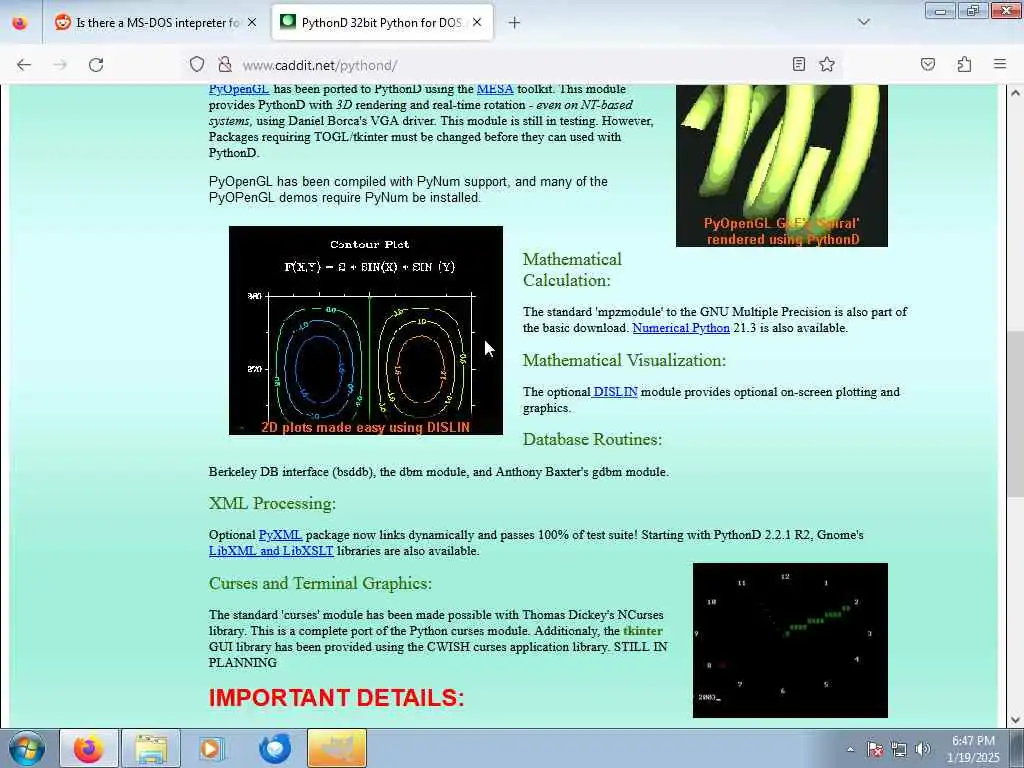1024x768 pixels.
Task: Select the PythonD 32bit Python tab
Action: pyautogui.click(x=382, y=22)
